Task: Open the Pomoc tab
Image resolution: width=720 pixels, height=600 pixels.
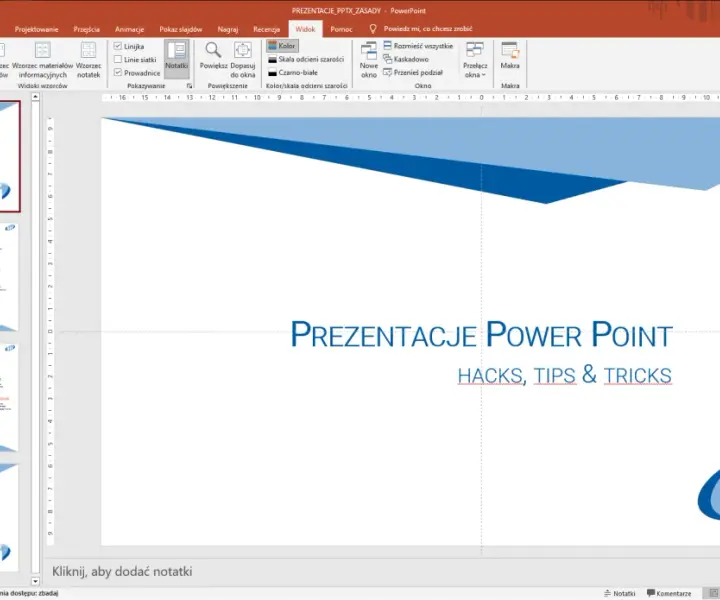Action: point(341,29)
